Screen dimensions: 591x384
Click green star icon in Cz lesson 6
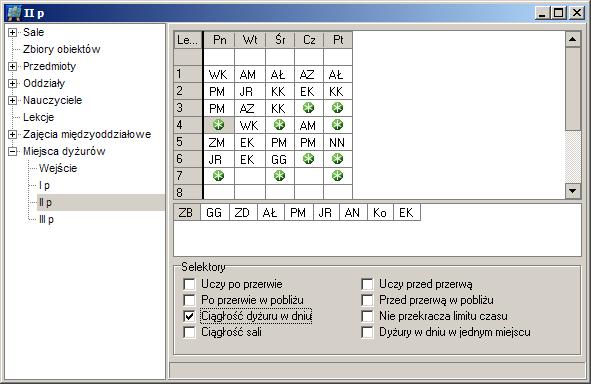(x=309, y=159)
